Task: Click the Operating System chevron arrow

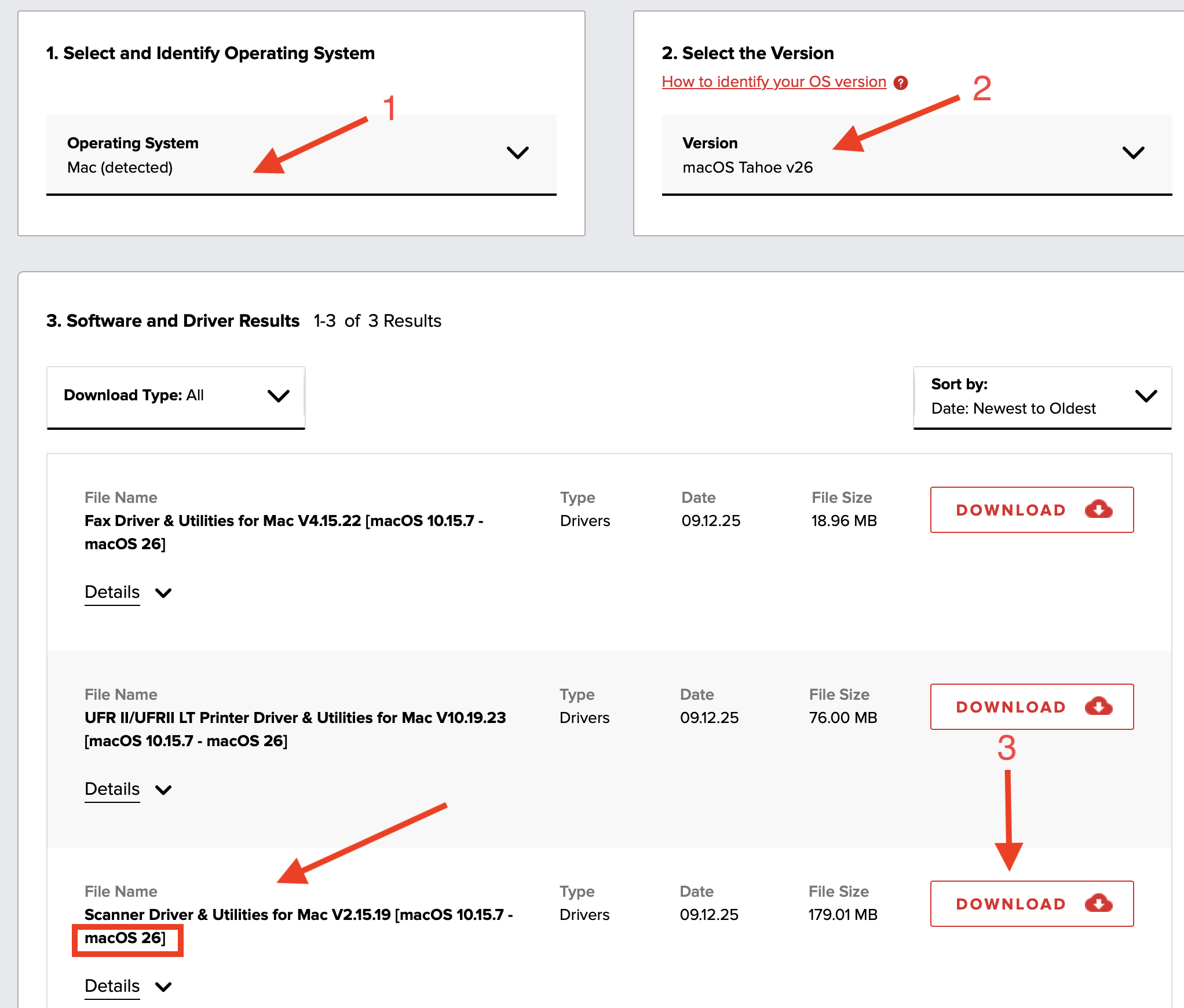Action: click(517, 153)
